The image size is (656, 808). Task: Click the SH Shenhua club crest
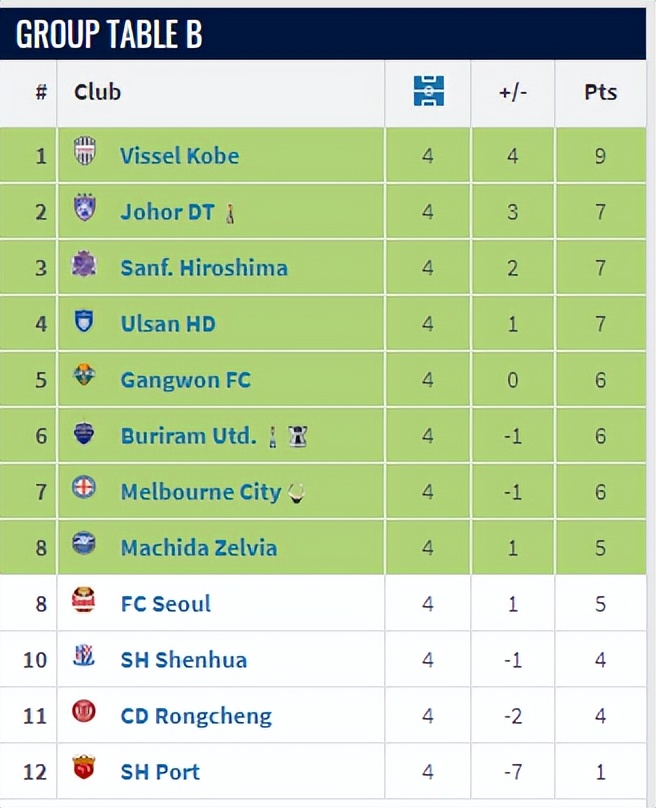85,657
